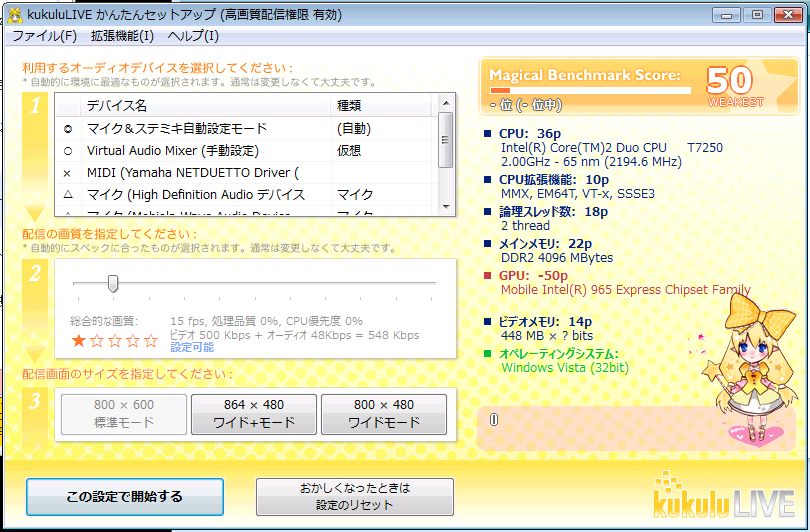Choose the 864 × 480 ワイド+モード size
Screen dimensions: 810x532
254,414
